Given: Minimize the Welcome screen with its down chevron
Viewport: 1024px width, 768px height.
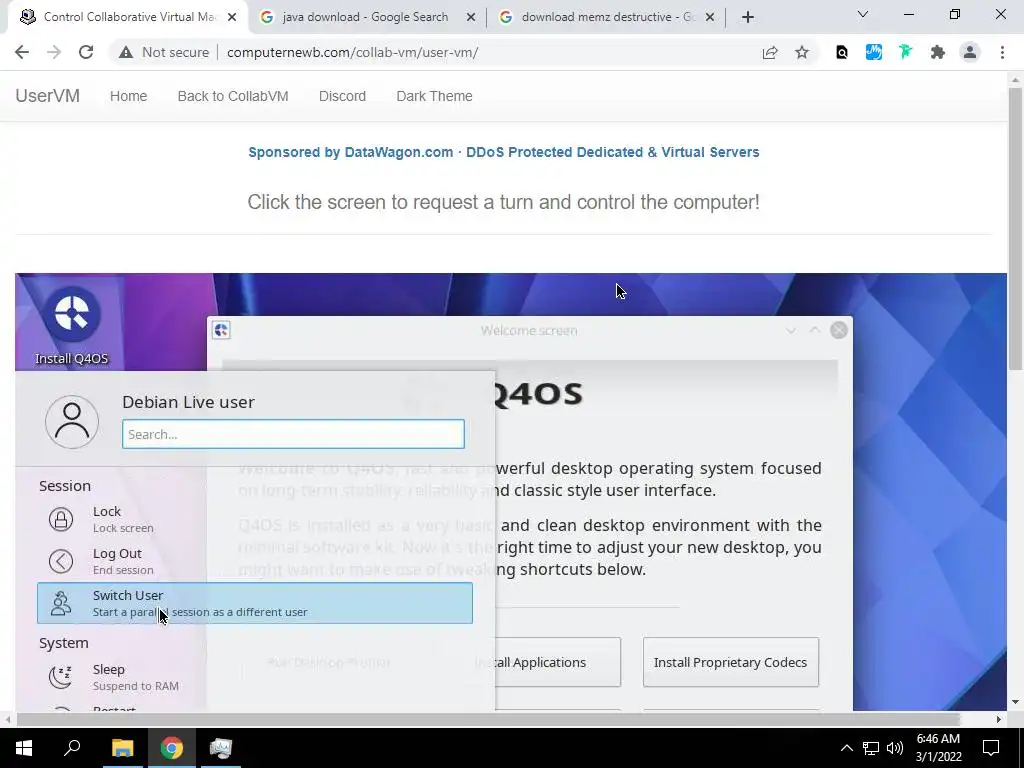Looking at the screenshot, I should pos(791,330).
